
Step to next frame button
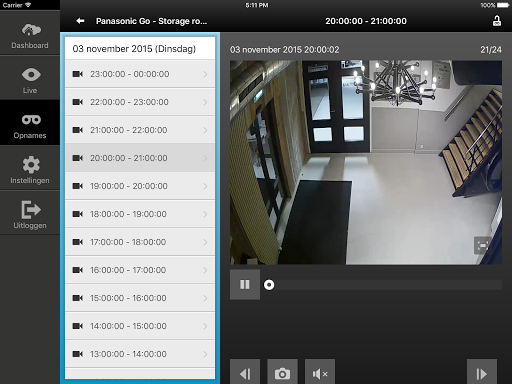(x=482, y=373)
